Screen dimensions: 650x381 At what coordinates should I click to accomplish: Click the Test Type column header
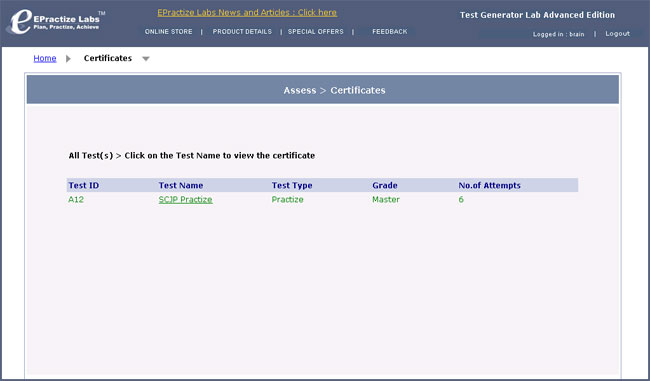292,185
